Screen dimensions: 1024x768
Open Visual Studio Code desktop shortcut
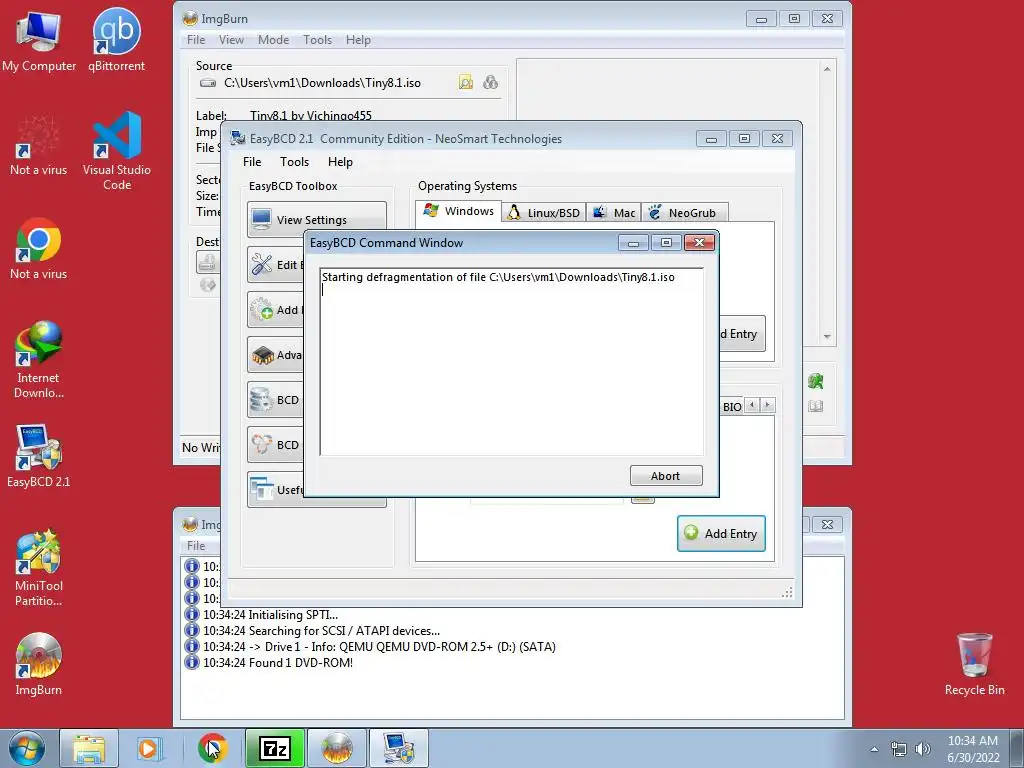coord(117,150)
